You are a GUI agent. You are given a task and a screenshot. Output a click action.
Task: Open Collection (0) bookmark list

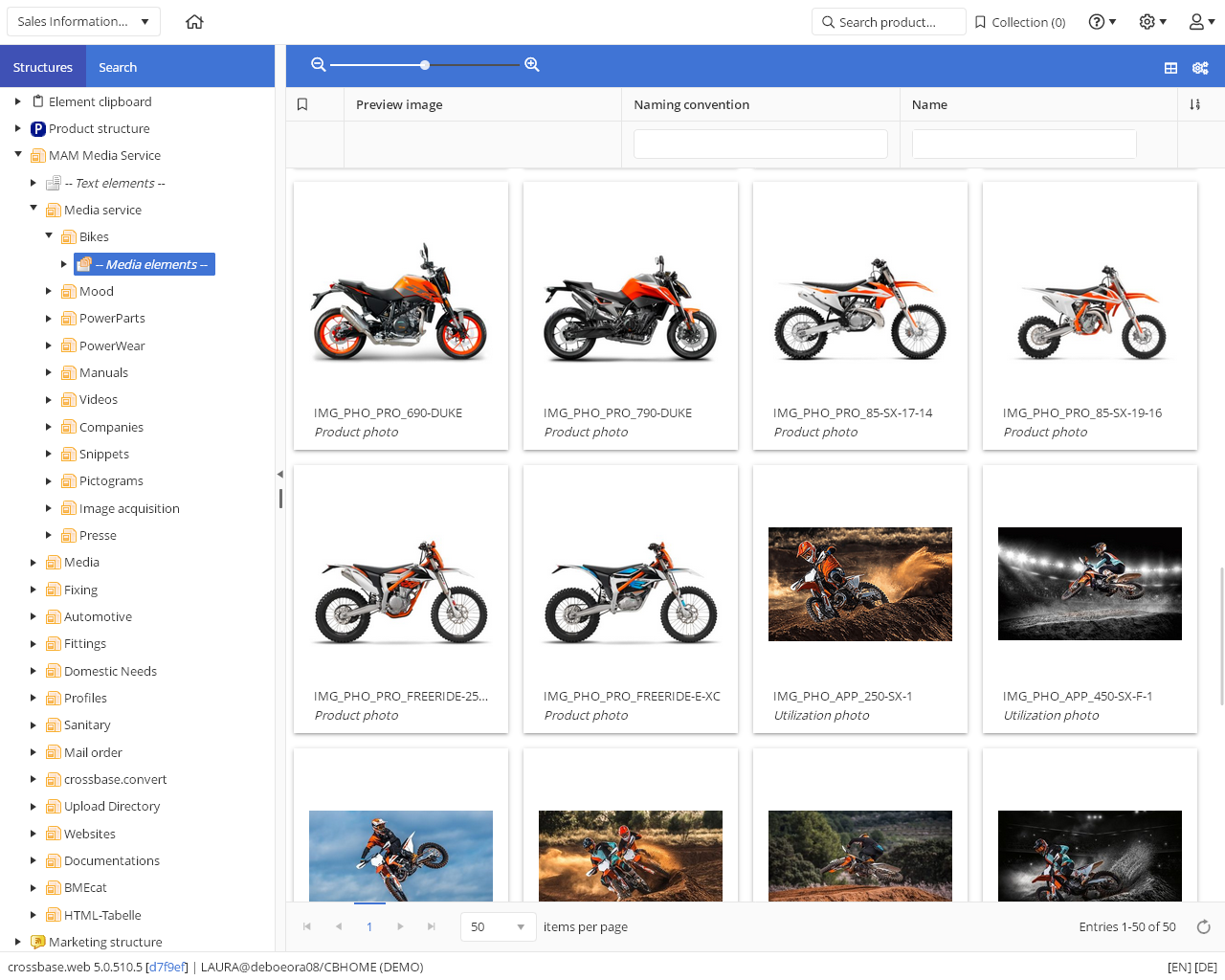1020,22
